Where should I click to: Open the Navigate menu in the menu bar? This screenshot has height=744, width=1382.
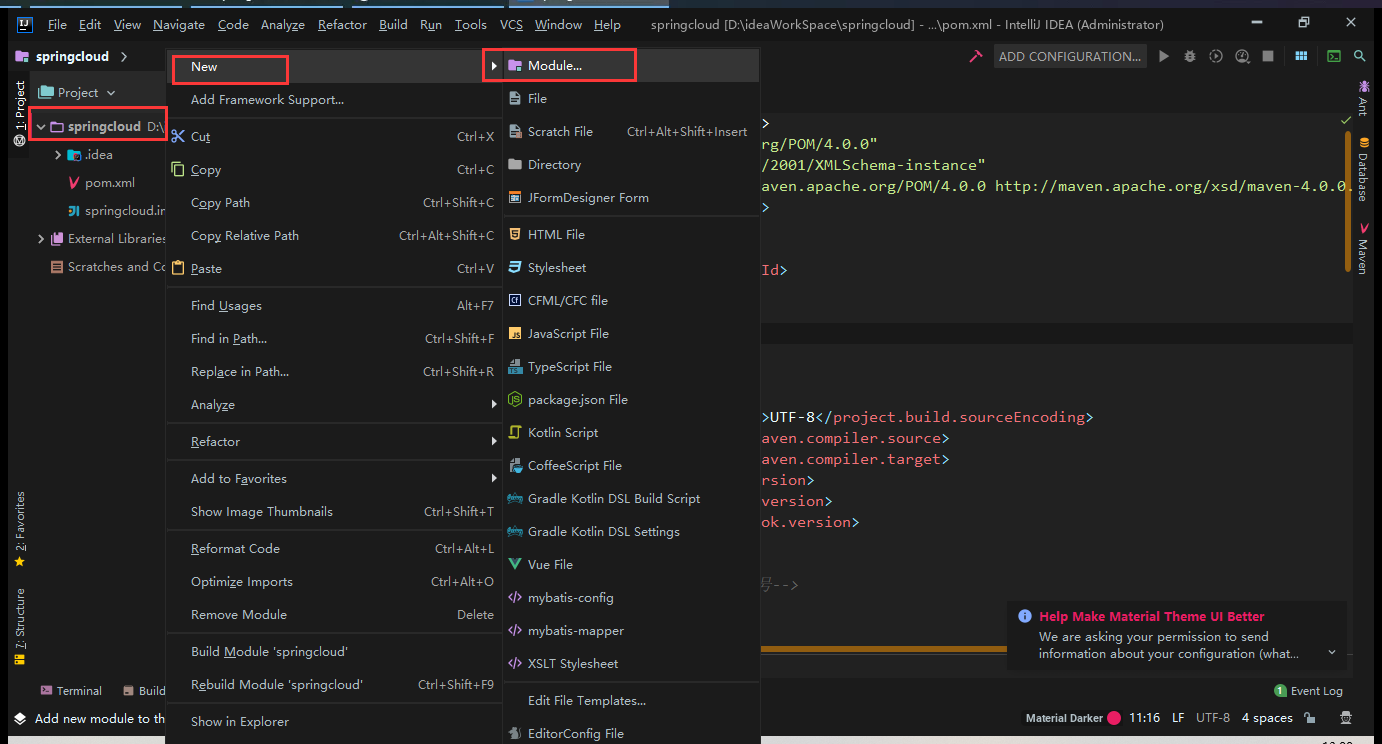(179, 25)
